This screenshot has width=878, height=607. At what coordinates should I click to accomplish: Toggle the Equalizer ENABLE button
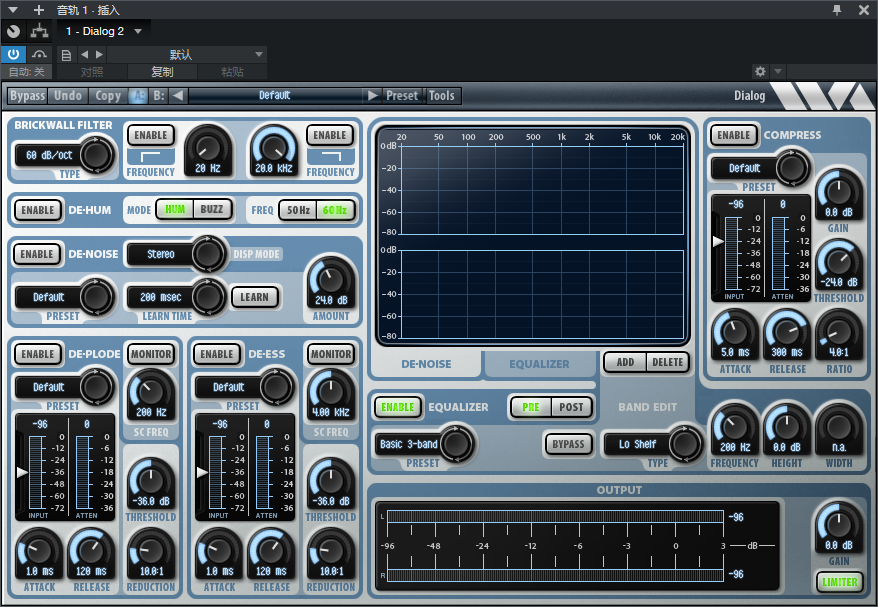pyautogui.click(x=398, y=407)
